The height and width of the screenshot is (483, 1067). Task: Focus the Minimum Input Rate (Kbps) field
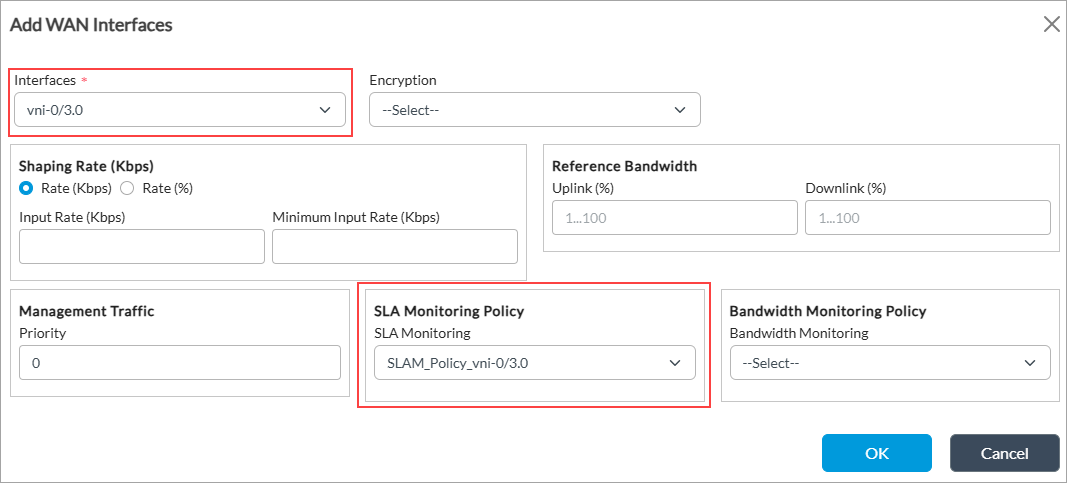click(x=394, y=246)
